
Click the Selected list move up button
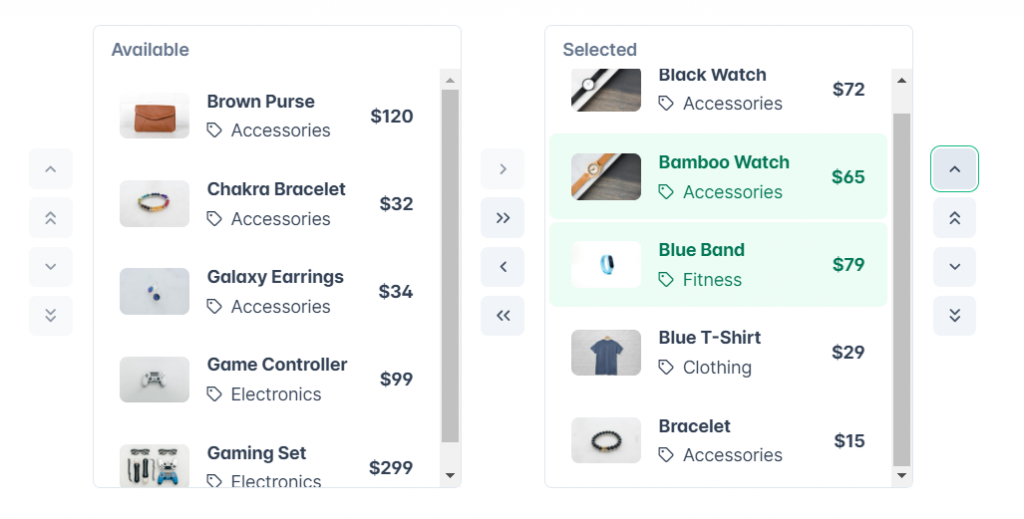(x=955, y=169)
